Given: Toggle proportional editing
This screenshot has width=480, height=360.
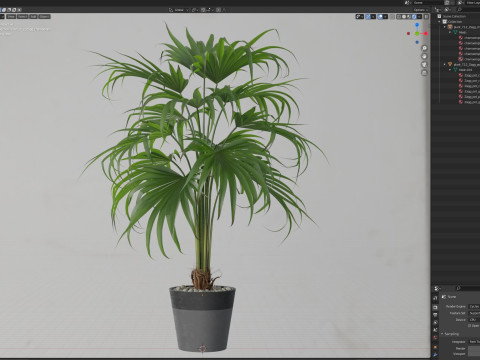Looking at the screenshot, I should (x=218, y=10).
